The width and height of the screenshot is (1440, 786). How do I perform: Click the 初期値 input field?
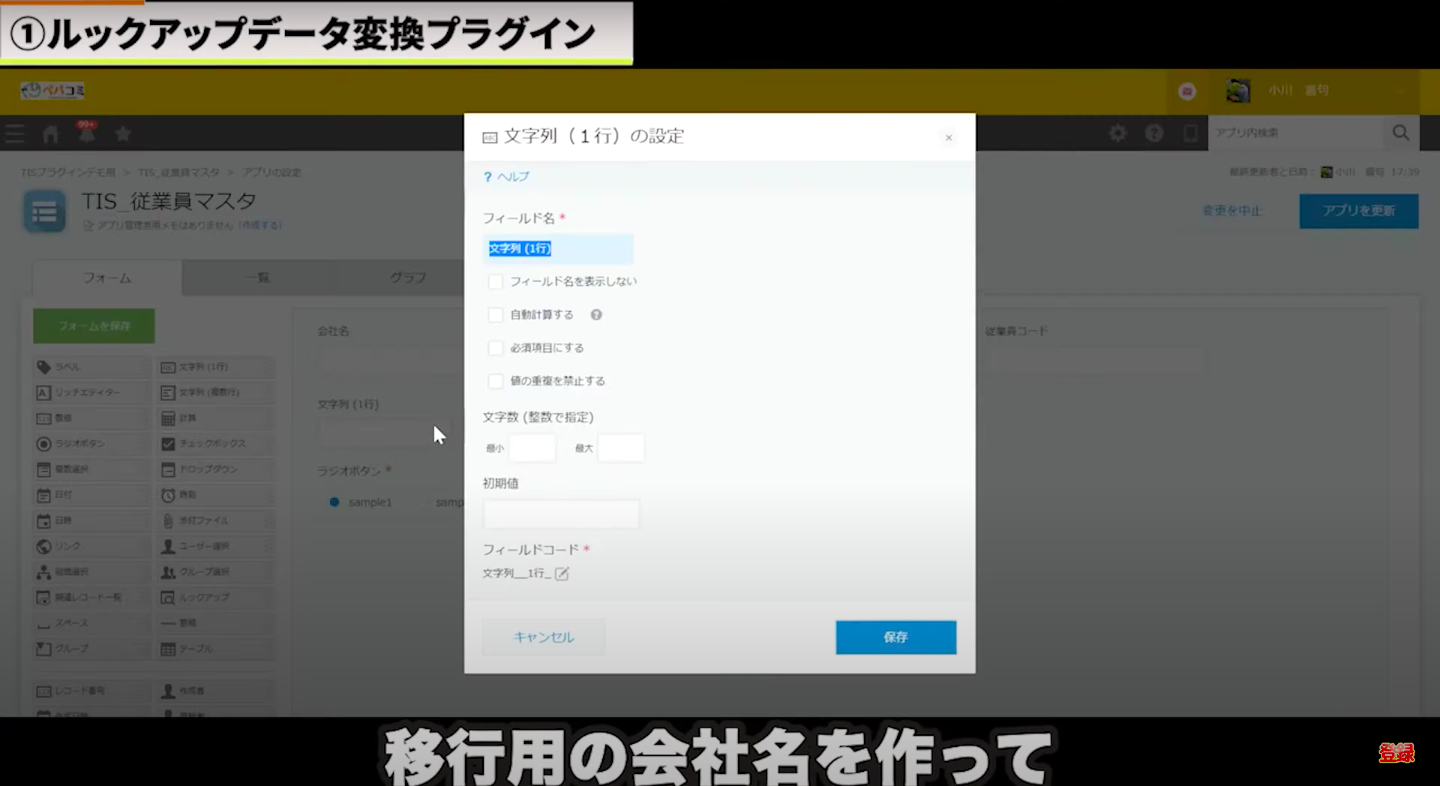point(561,514)
